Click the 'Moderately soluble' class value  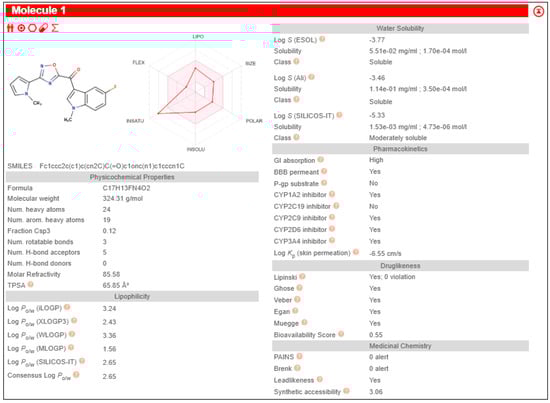pyautogui.click(x=398, y=138)
